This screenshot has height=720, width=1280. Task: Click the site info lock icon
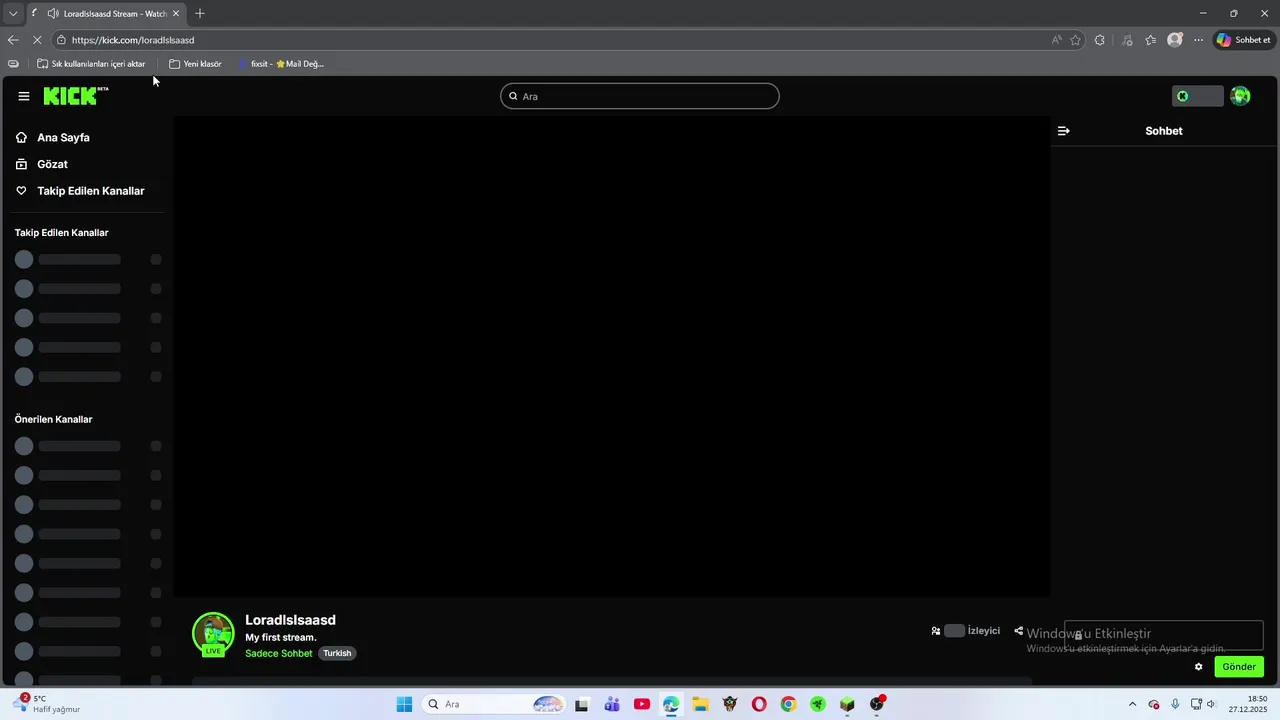pyautogui.click(x=61, y=40)
